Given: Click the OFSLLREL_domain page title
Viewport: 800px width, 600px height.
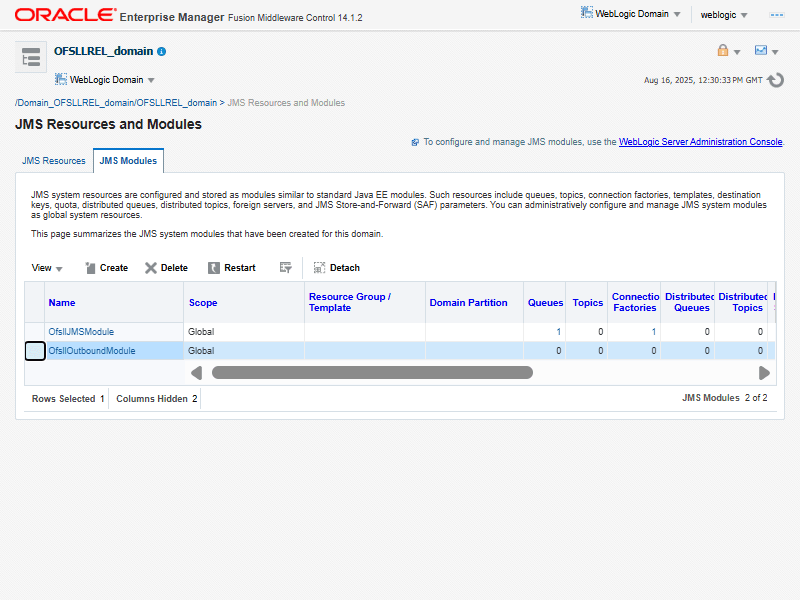Looking at the screenshot, I should tap(104, 51).
